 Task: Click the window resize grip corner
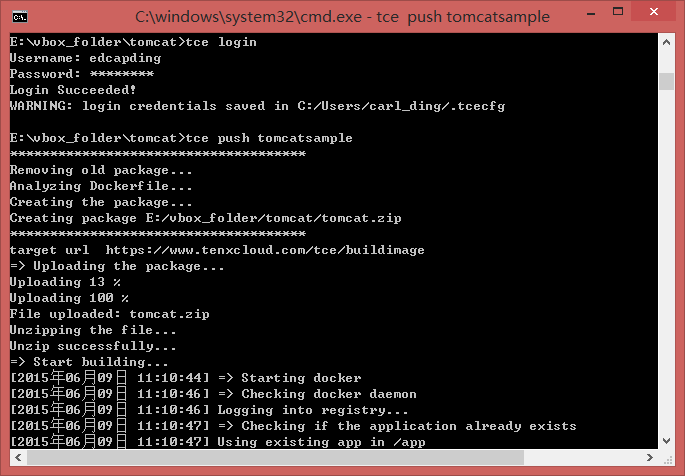point(667,458)
